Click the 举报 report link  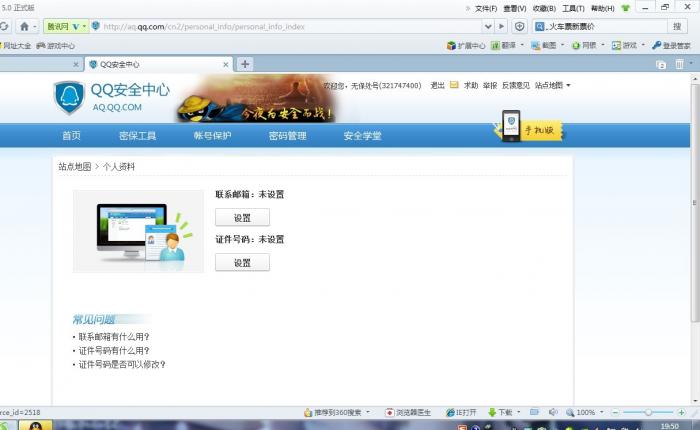(490, 85)
